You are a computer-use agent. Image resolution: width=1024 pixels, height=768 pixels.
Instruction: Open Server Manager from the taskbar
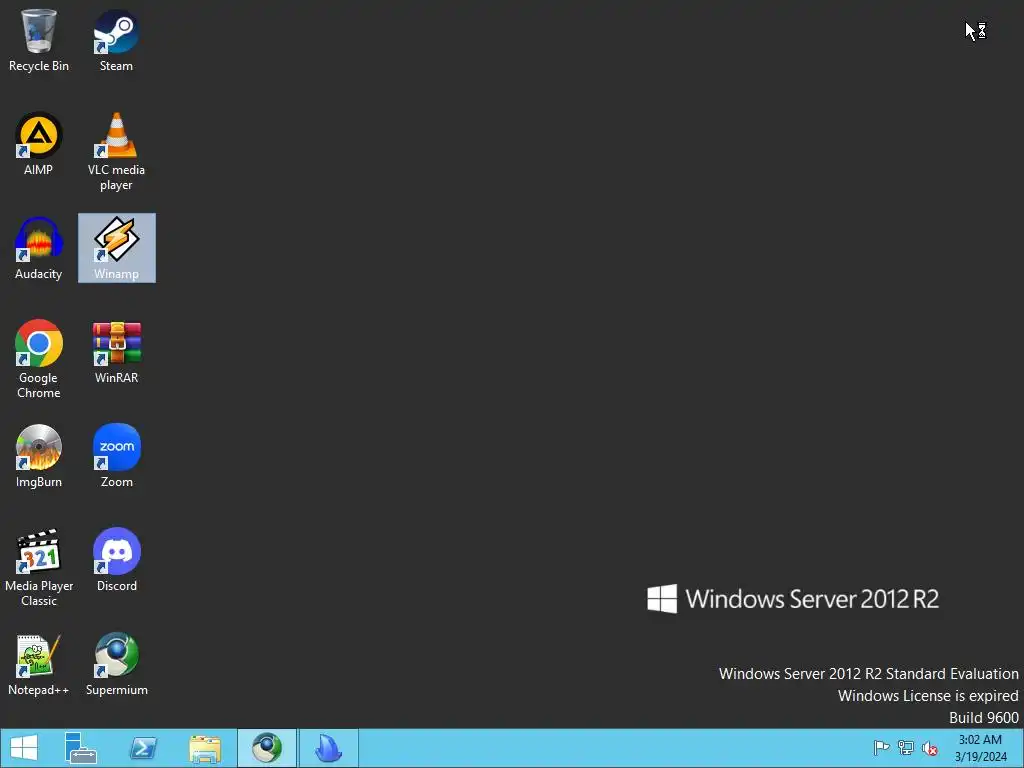click(81, 748)
